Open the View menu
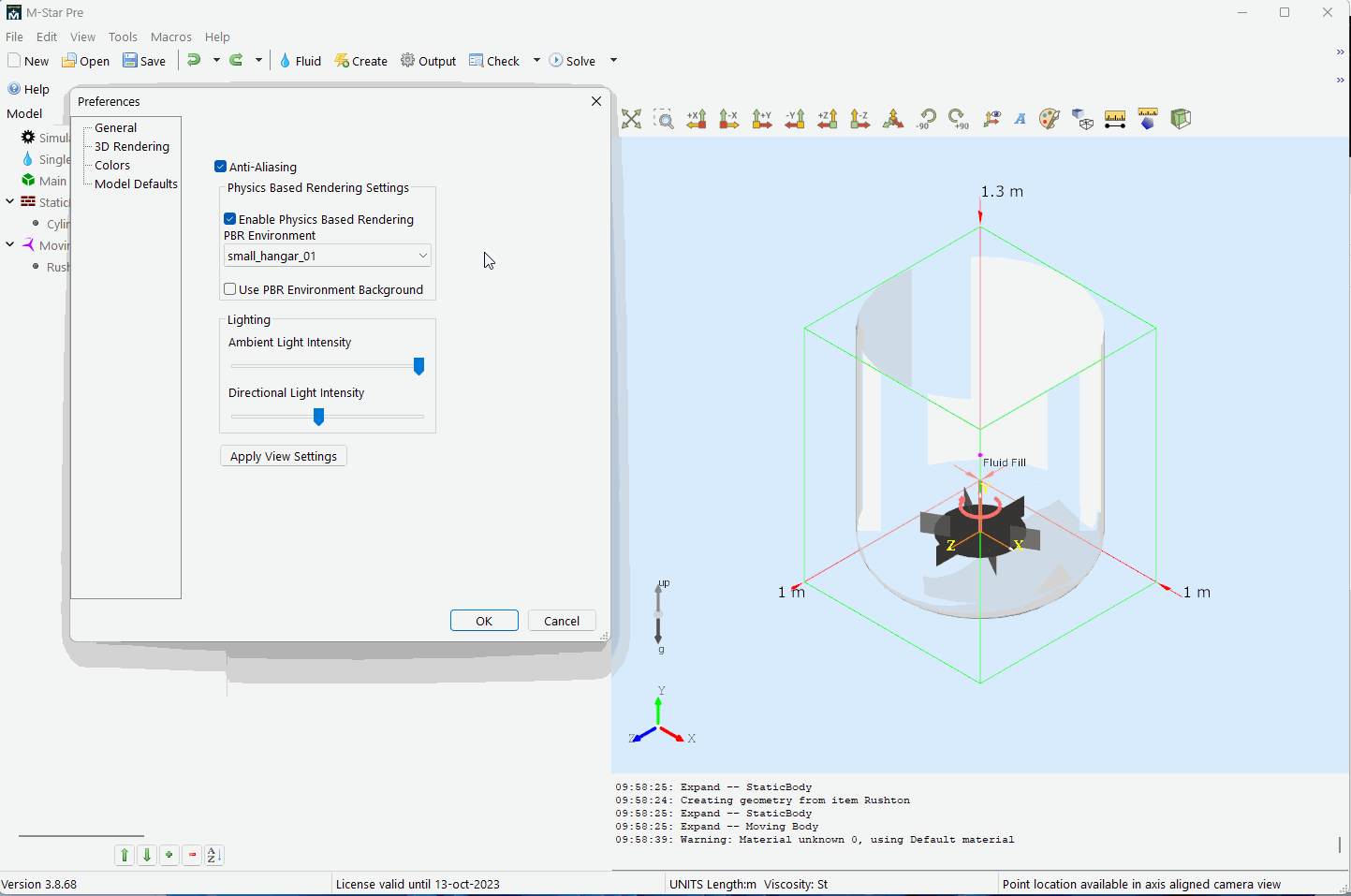 point(82,37)
